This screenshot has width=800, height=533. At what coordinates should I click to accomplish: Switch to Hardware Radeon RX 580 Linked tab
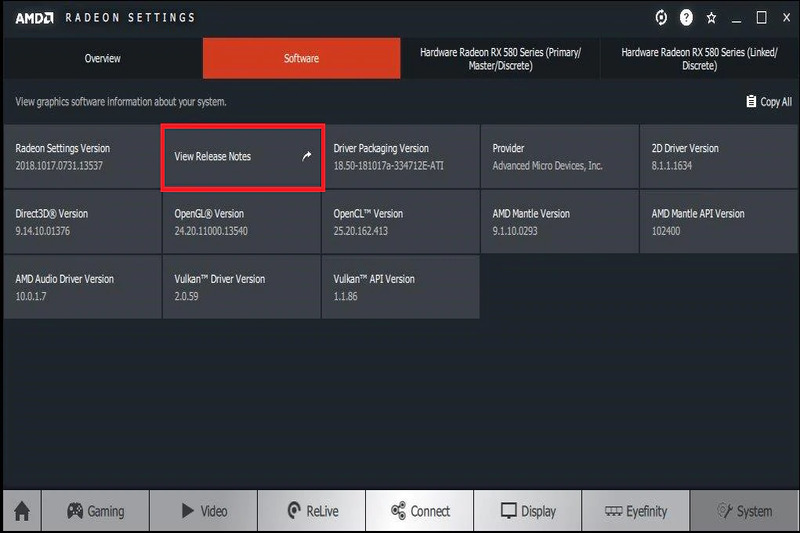coord(699,58)
